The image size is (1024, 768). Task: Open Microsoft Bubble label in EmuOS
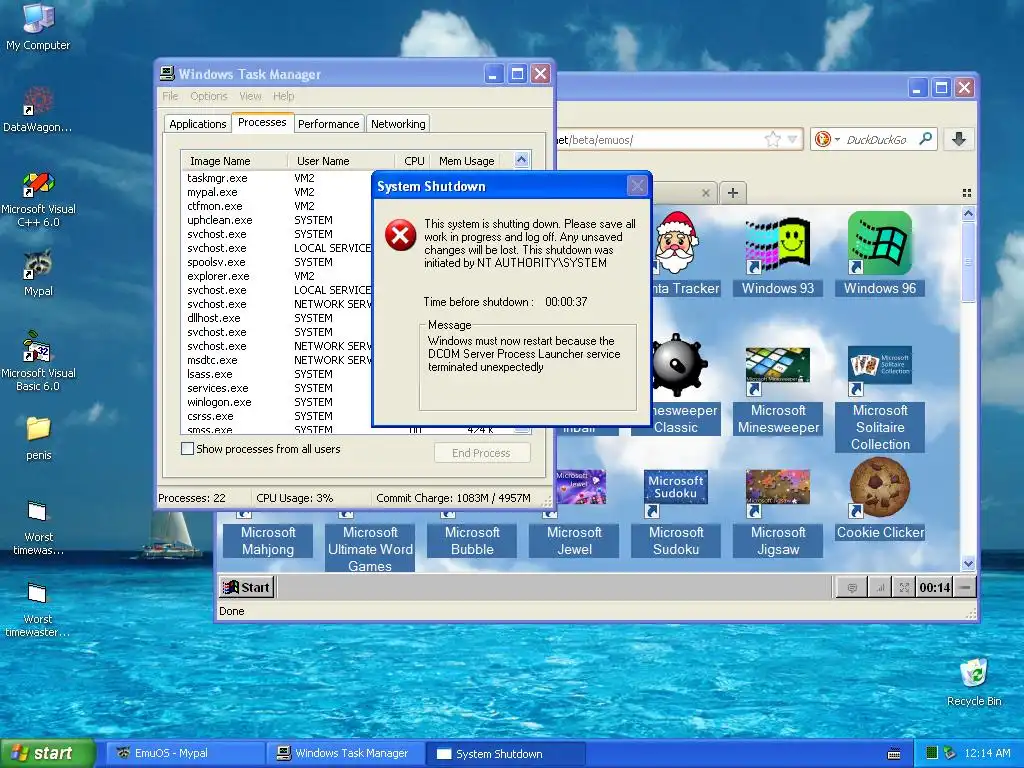click(472, 541)
